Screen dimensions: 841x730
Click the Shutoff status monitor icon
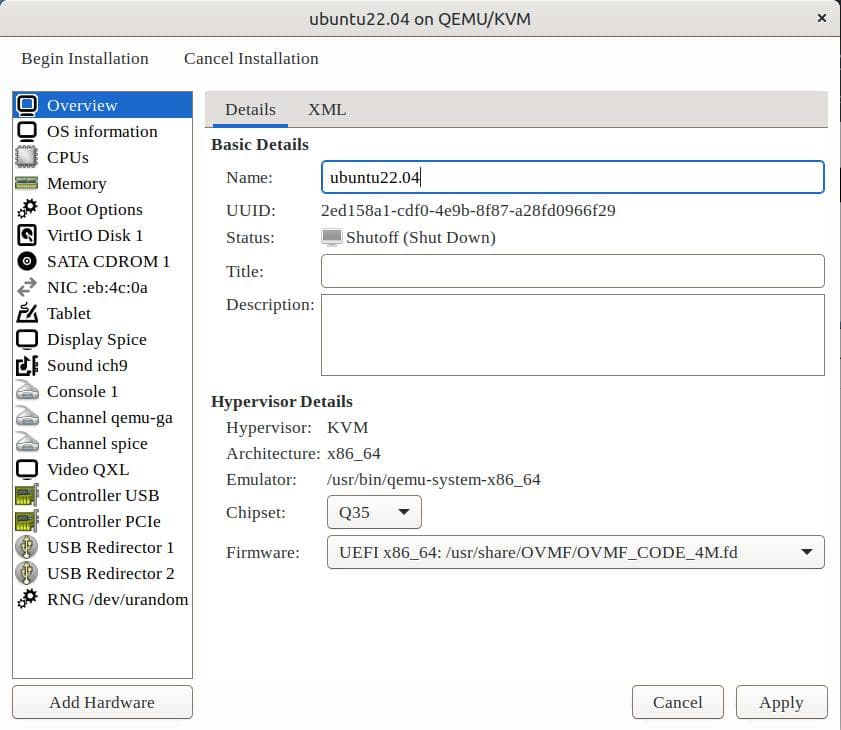(x=331, y=237)
